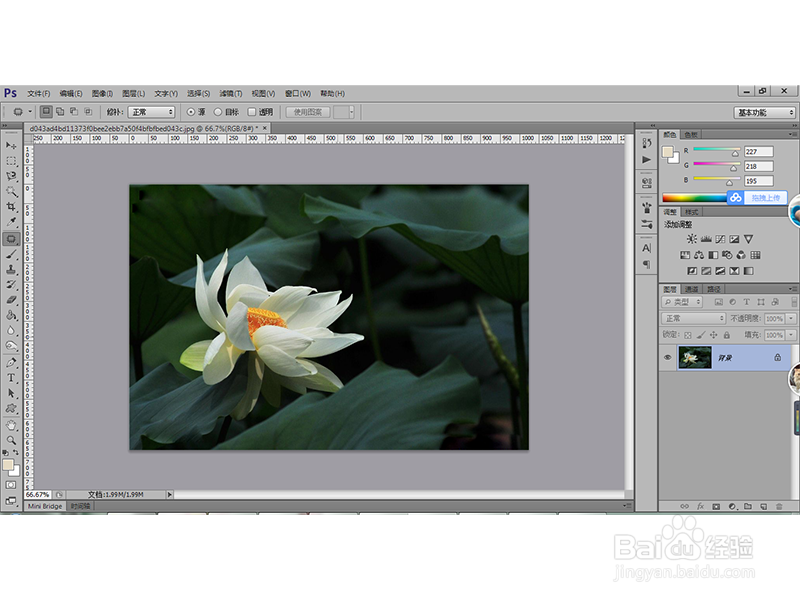800x600 pixels.
Task: Select the Crop tool
Action: coord(11,207)
